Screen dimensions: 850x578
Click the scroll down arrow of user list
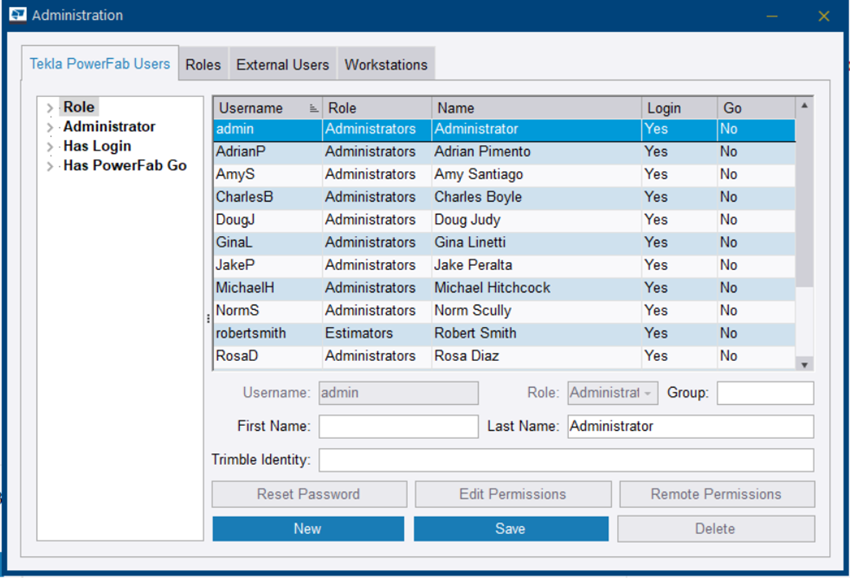pos(805,365)
